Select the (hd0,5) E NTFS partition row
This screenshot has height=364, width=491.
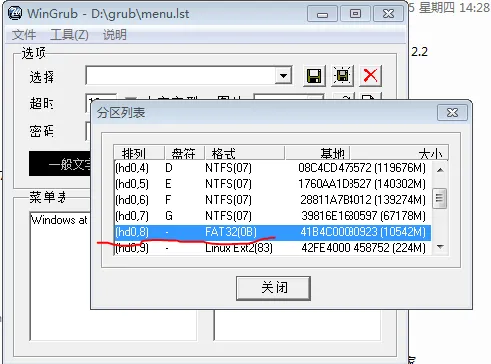tap(273, 184)
